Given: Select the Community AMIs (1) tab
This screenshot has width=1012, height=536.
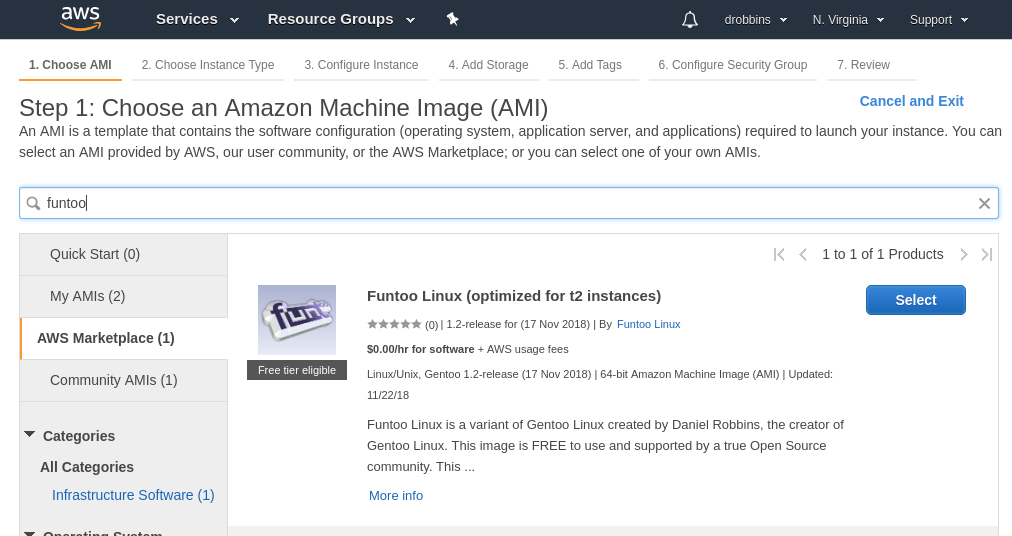Looking at the screenshot, I should click(124, 380).
